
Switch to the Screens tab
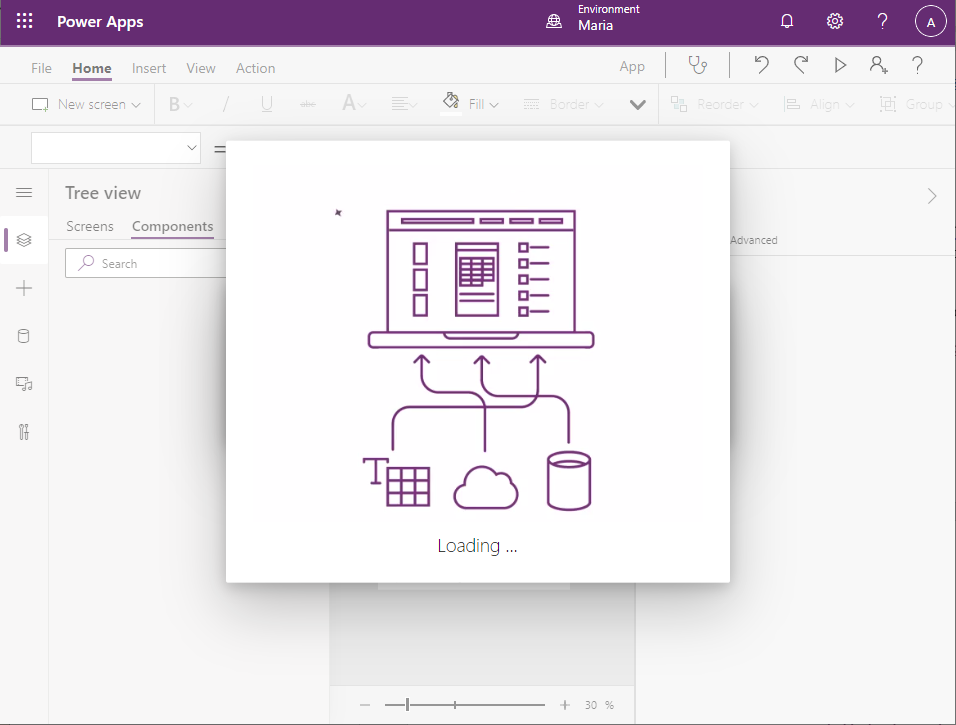click(x=90, y=226)
